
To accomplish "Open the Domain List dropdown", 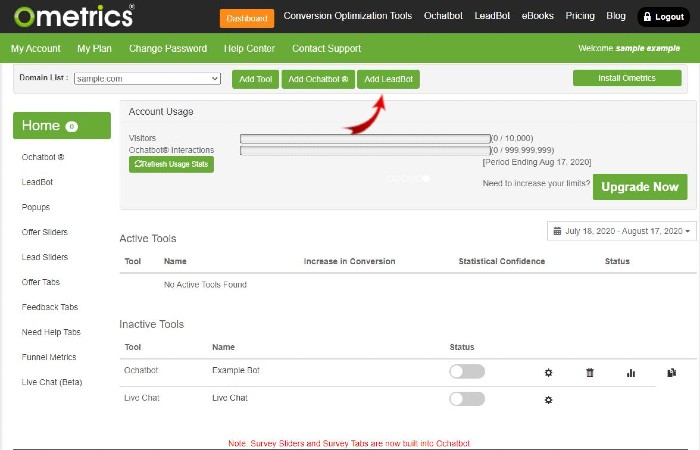I will [x=147, y=79].
